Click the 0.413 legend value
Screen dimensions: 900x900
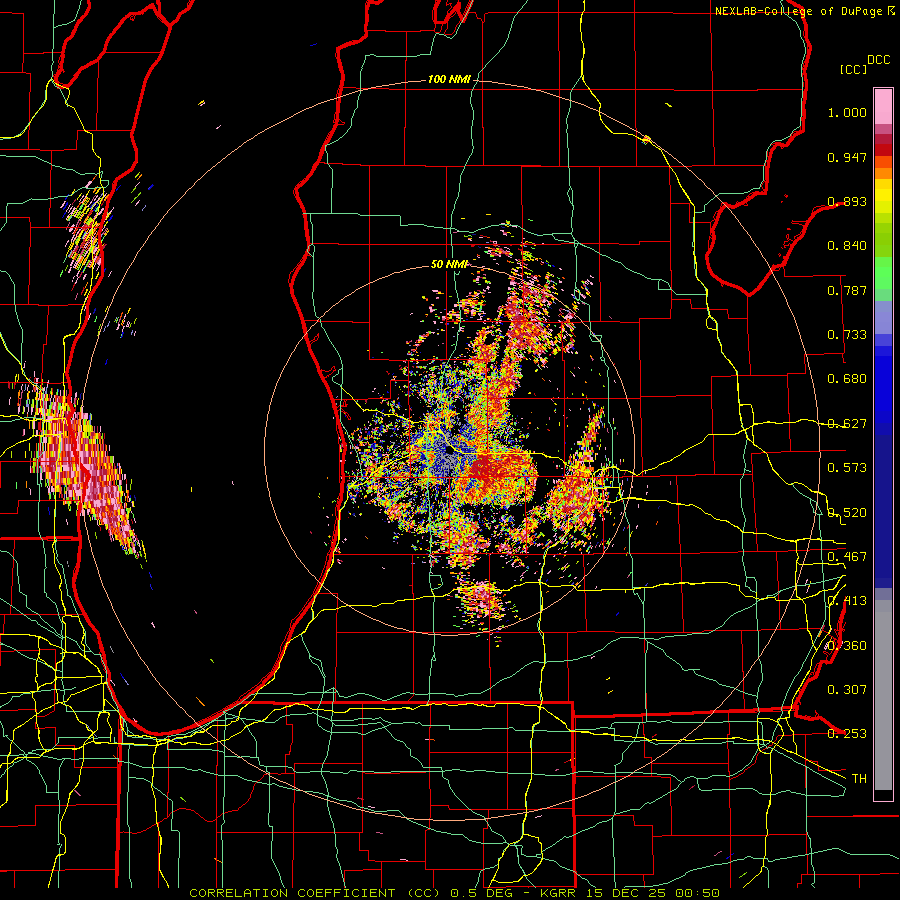[847, 601]
